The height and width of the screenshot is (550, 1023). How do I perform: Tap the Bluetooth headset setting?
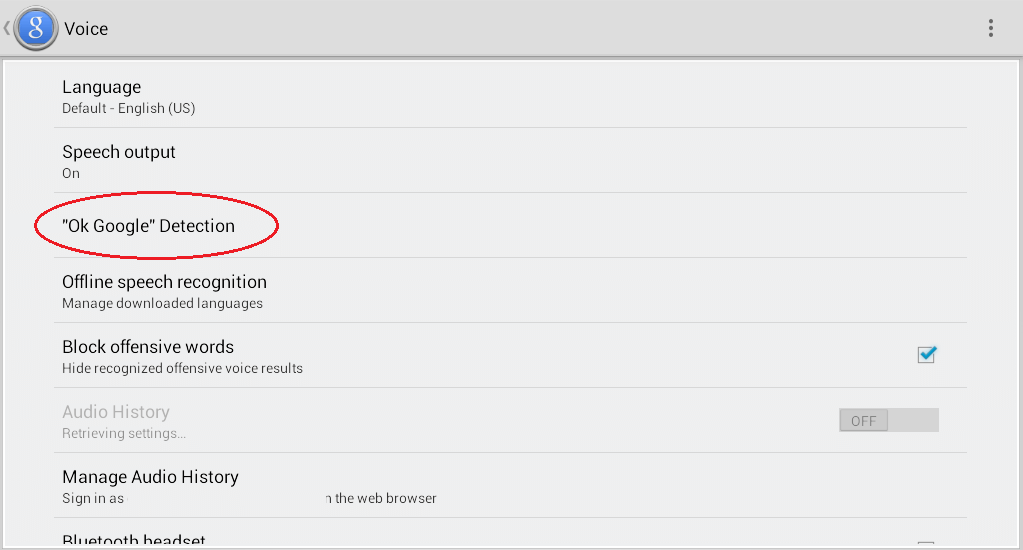coord(134,540)
